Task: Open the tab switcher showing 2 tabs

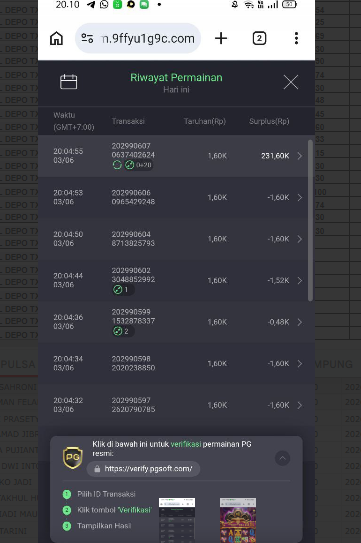Action: [x=259, y=38]
